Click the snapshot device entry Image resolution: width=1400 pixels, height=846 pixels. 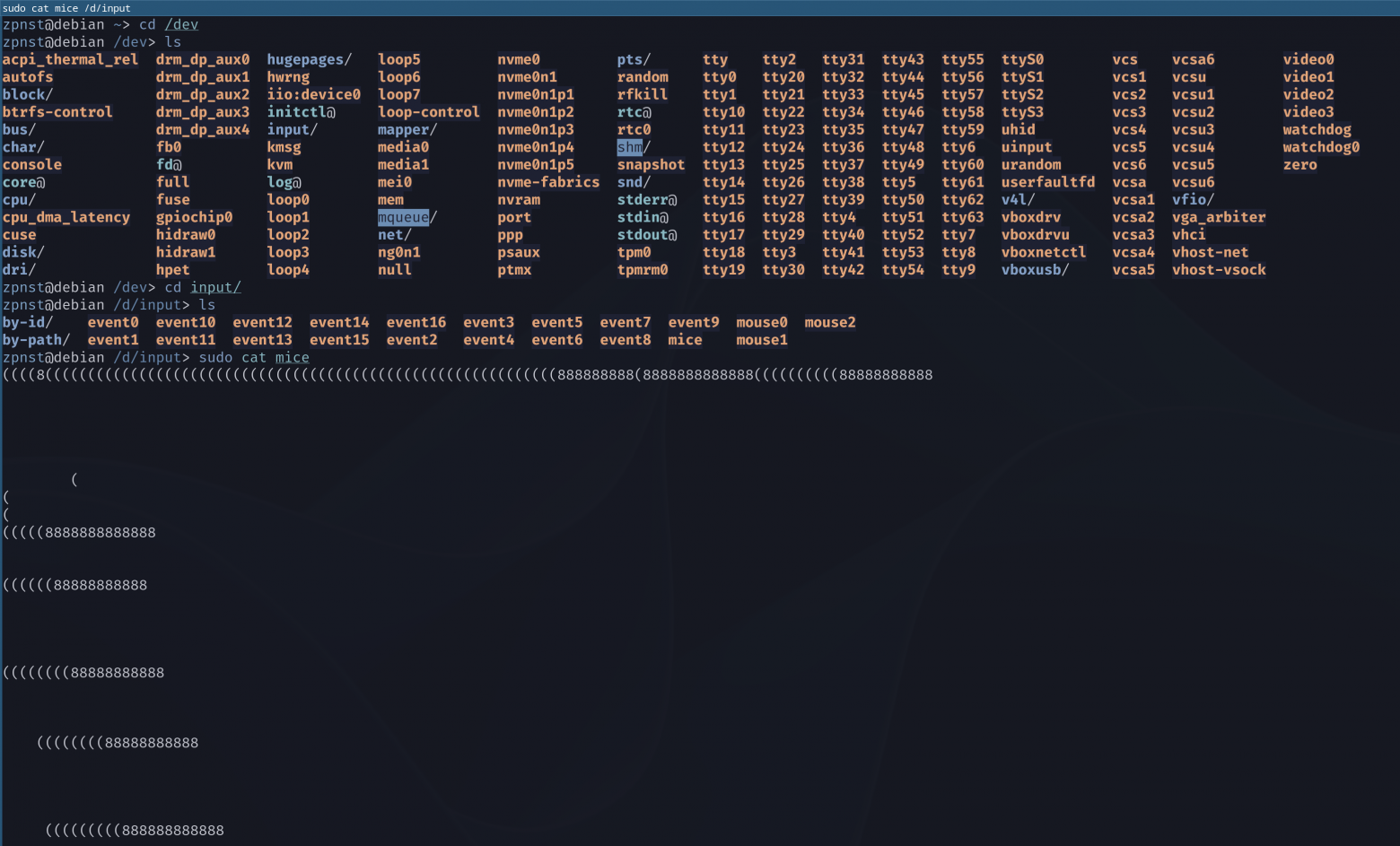tap(651, 164)
